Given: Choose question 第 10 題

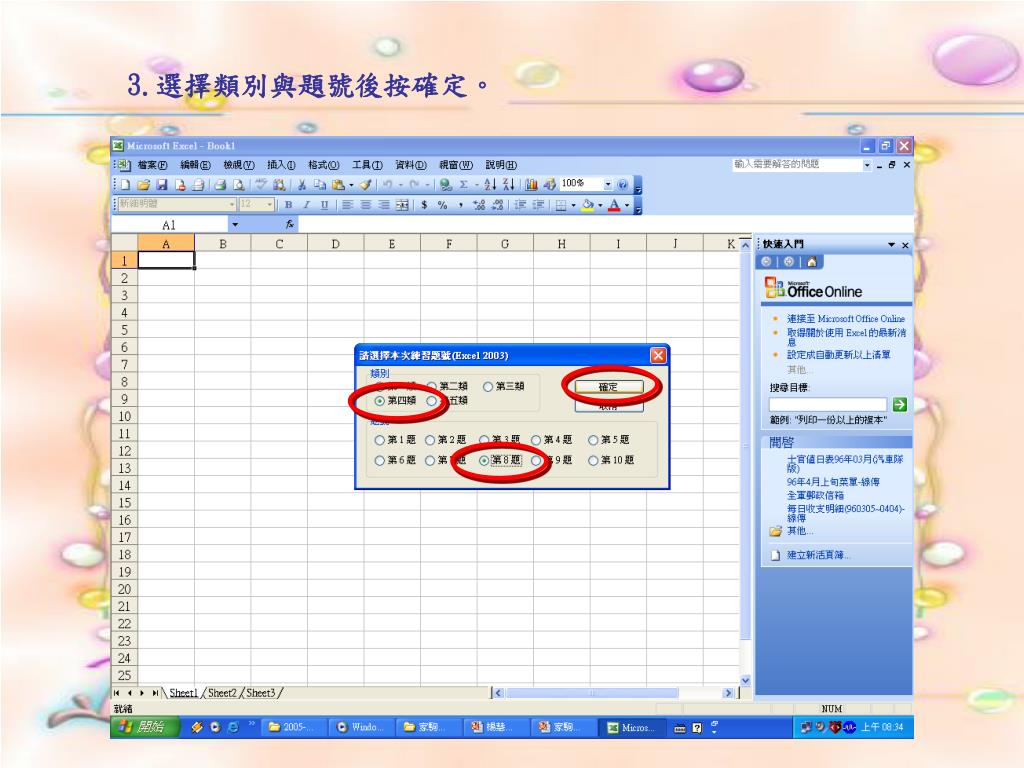Looking at the screenshot, I should pos(593,460).
